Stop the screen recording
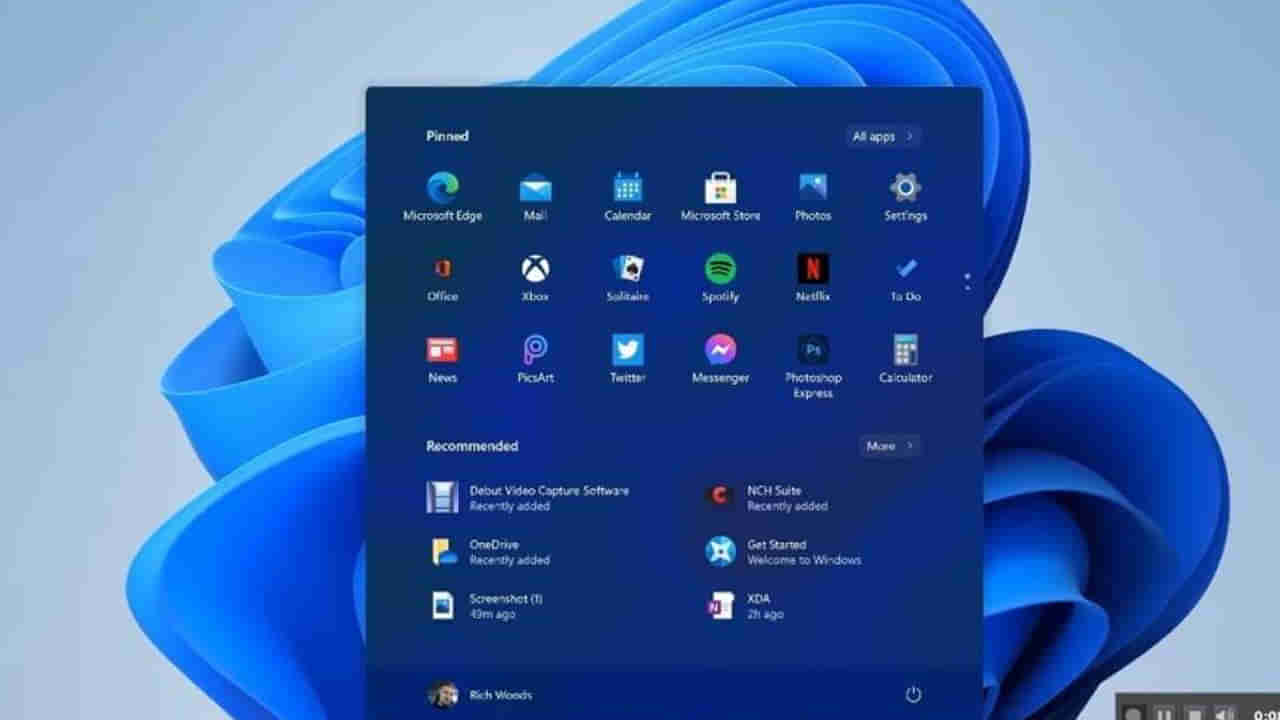Viewport: 1280px width, 720px height. 1194,713
